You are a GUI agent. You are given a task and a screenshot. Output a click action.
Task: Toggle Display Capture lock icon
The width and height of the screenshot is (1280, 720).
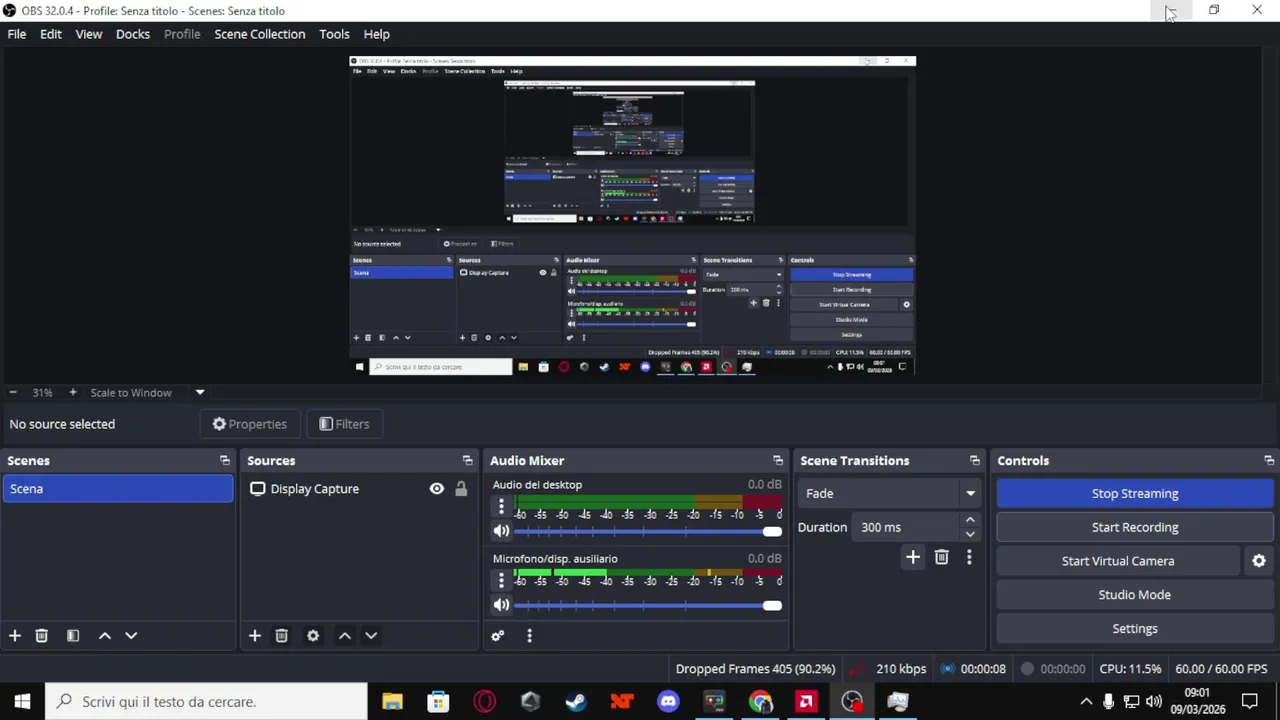pos(461,489)
